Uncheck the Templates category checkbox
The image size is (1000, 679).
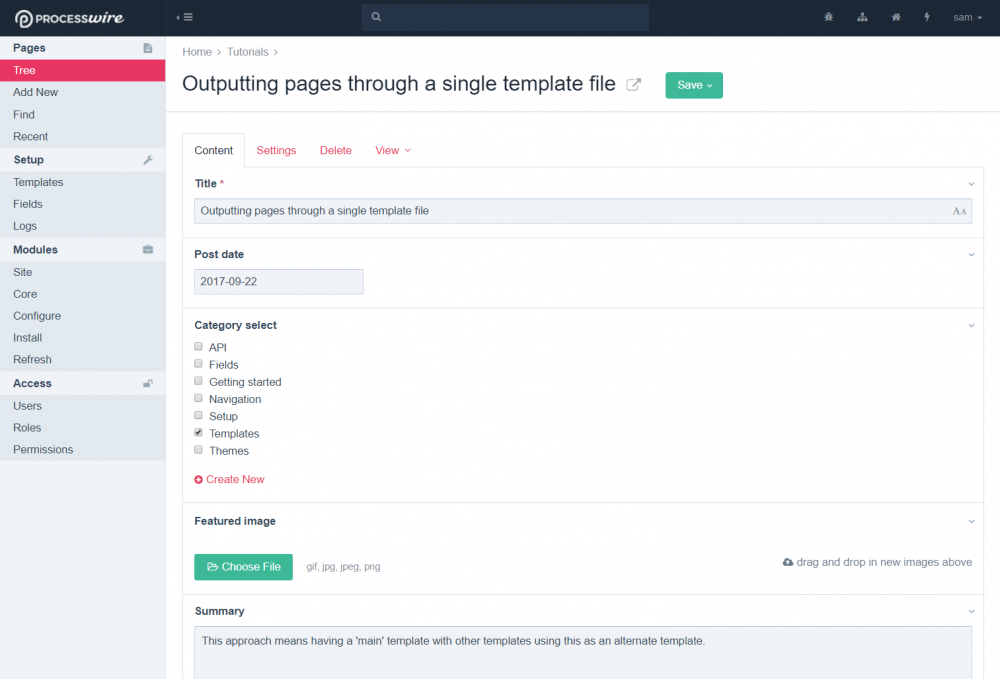199,433
